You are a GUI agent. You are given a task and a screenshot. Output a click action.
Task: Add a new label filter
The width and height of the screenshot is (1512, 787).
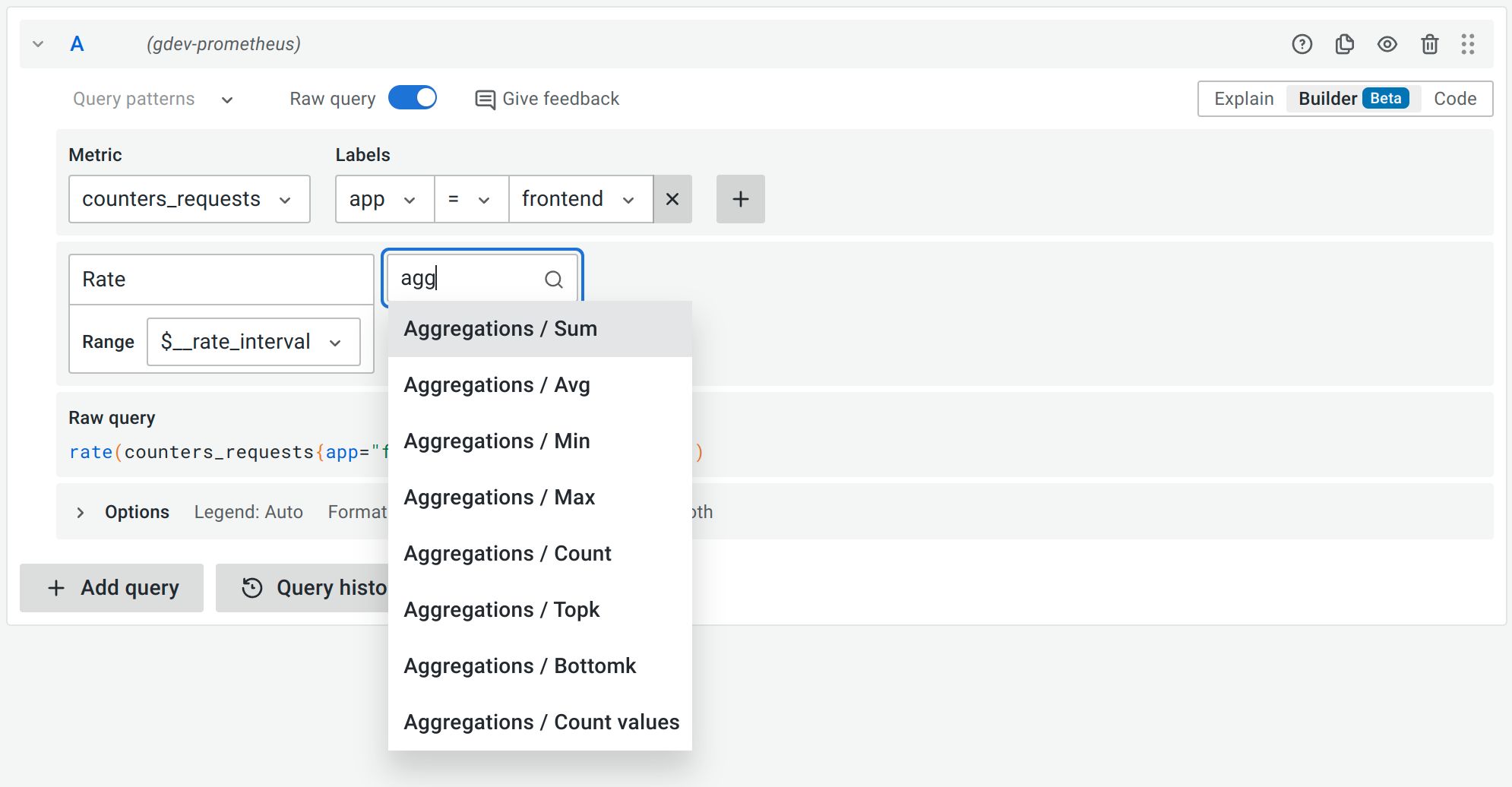(740, 199)
